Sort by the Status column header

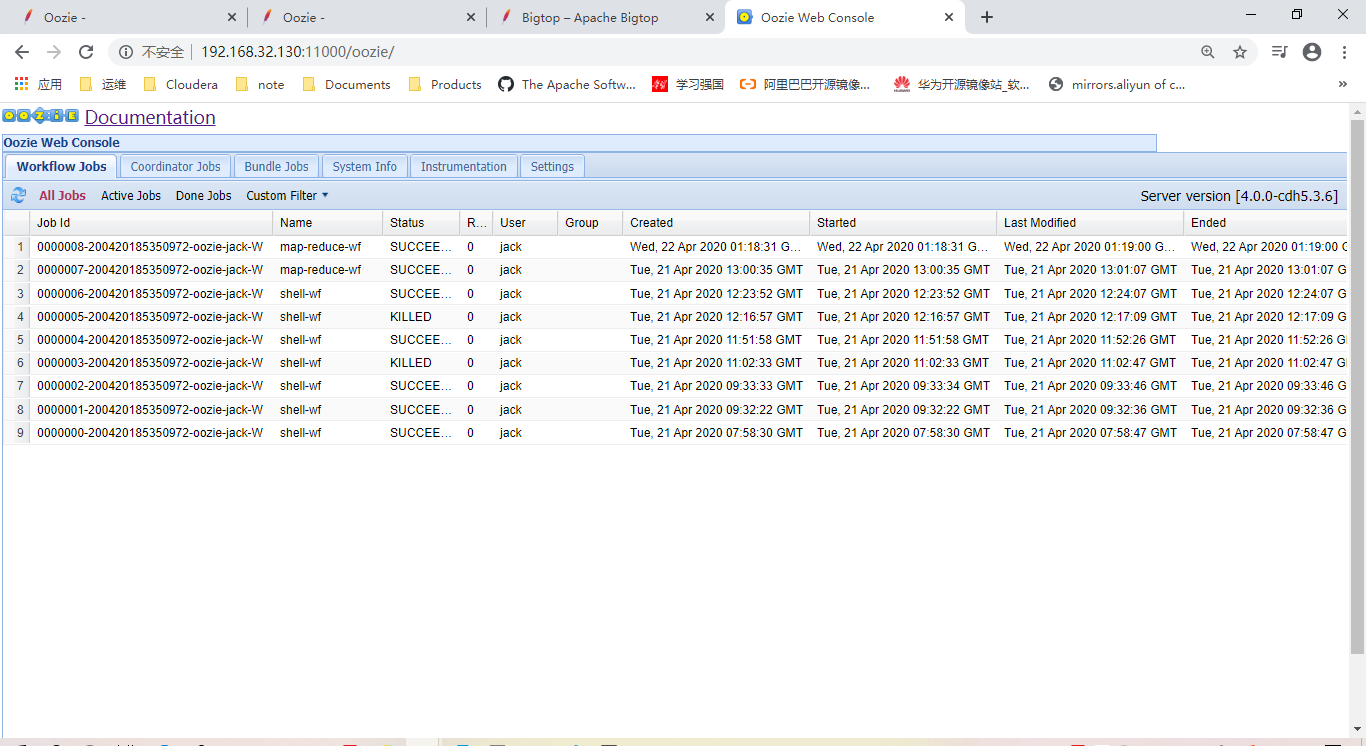coord(421,223)
